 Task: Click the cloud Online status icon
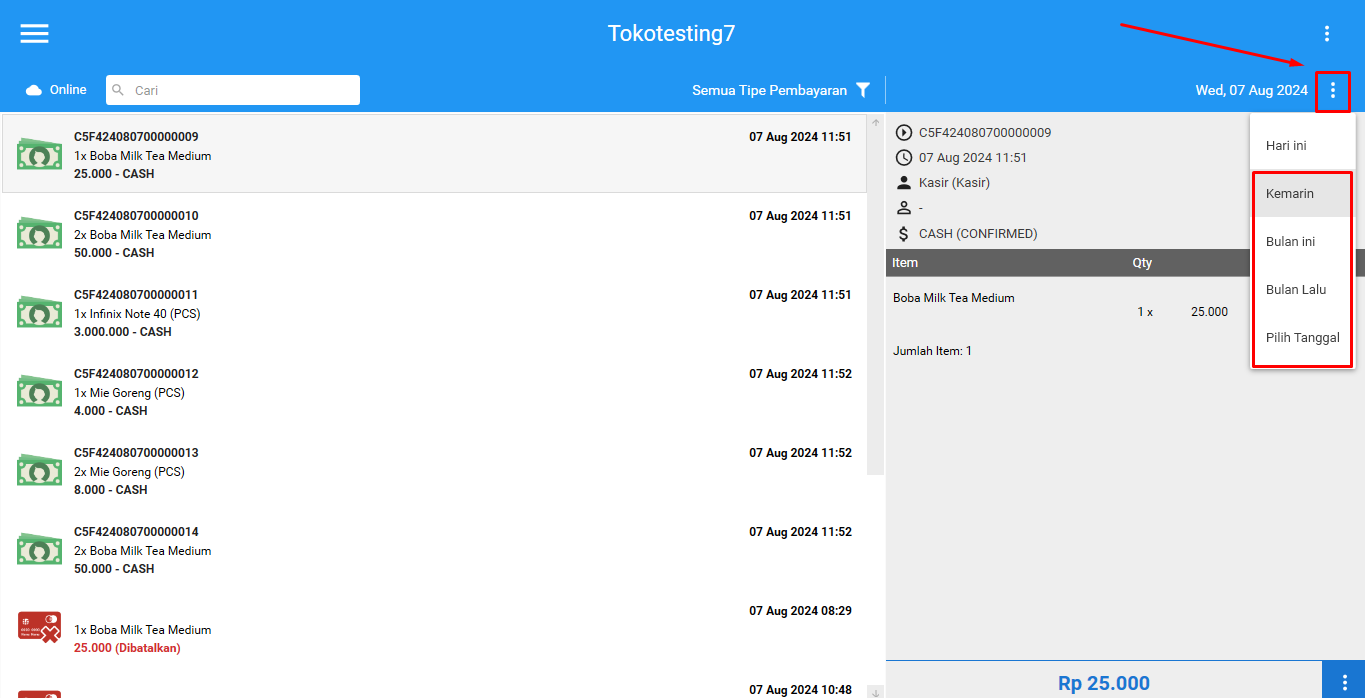point(34,90)
